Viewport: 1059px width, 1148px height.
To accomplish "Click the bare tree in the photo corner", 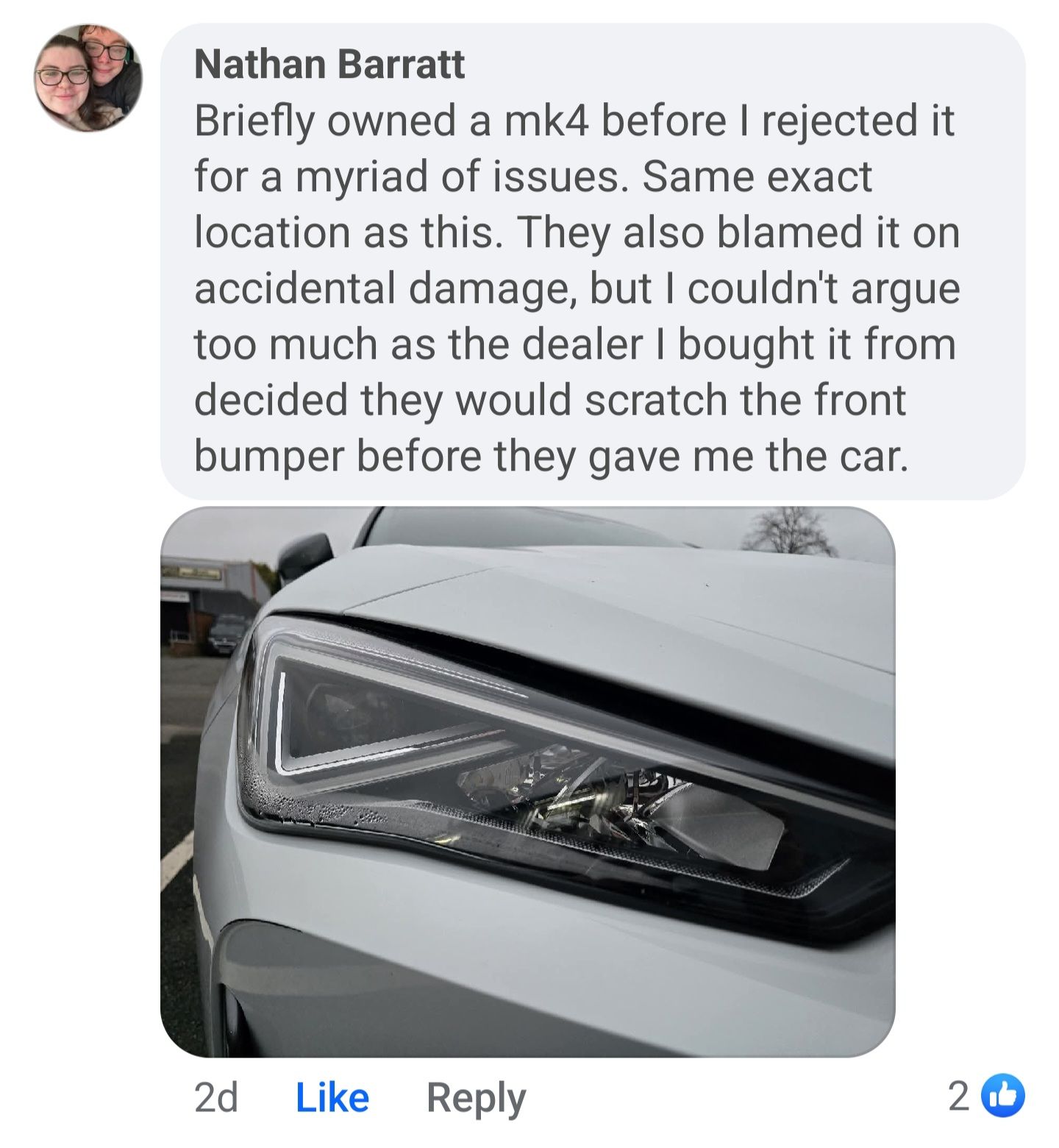I will tap(788, 531).
